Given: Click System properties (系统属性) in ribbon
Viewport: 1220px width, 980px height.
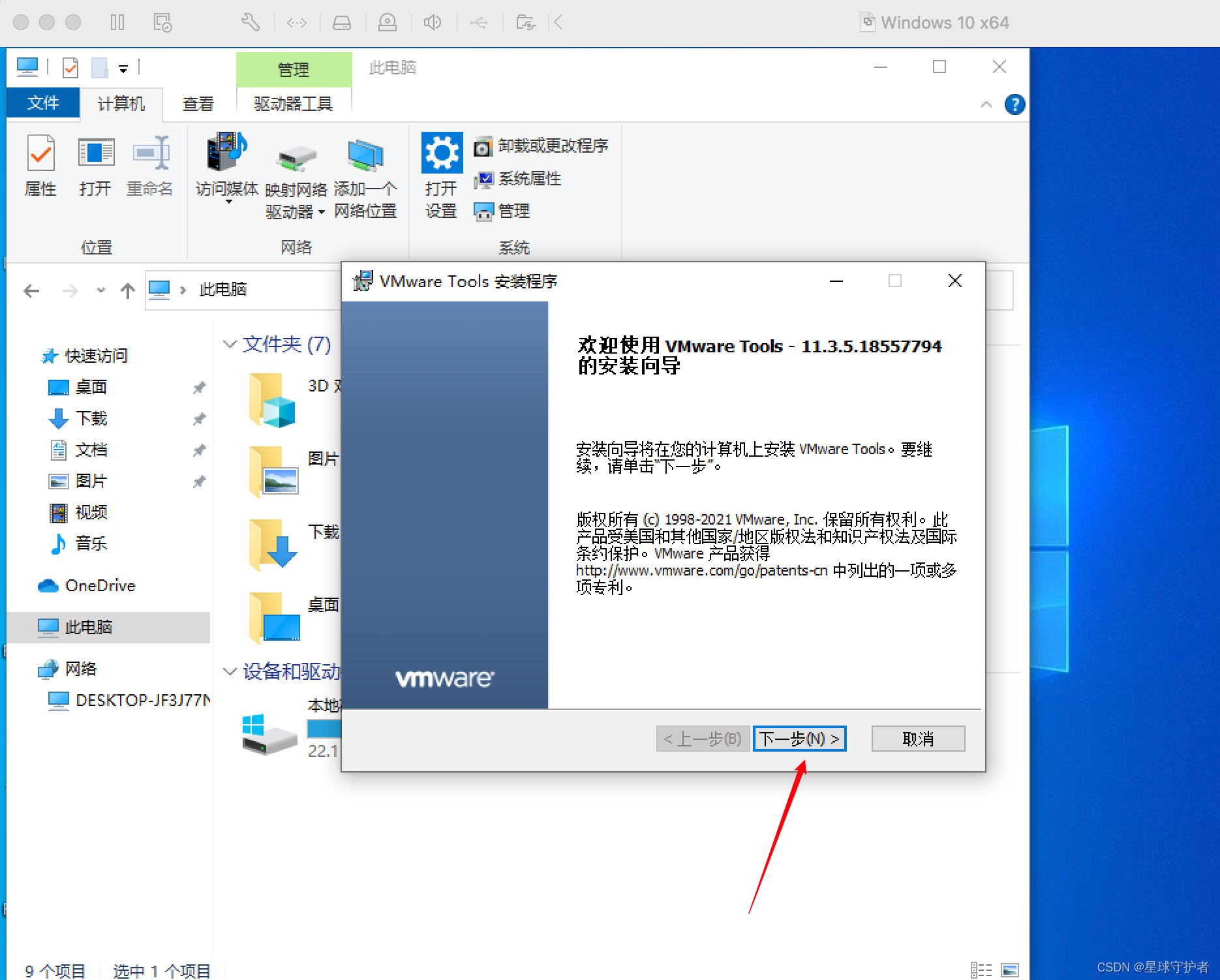Looking at the screenshot, I should click(x=517, y=178).
